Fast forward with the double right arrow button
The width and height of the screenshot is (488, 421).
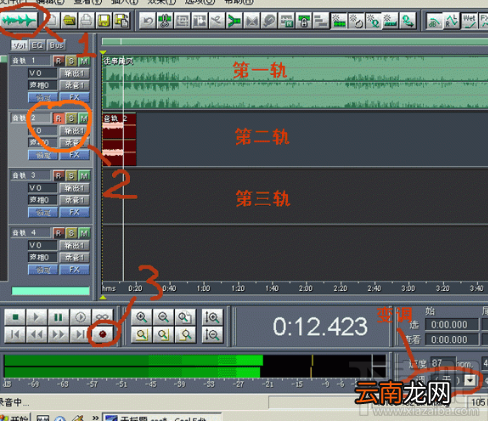tap(58, 334)
